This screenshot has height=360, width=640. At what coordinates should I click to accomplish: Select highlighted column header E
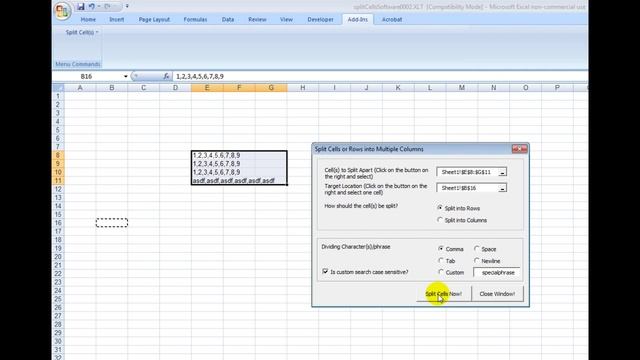pyautogui.click(x=207, y=88)
